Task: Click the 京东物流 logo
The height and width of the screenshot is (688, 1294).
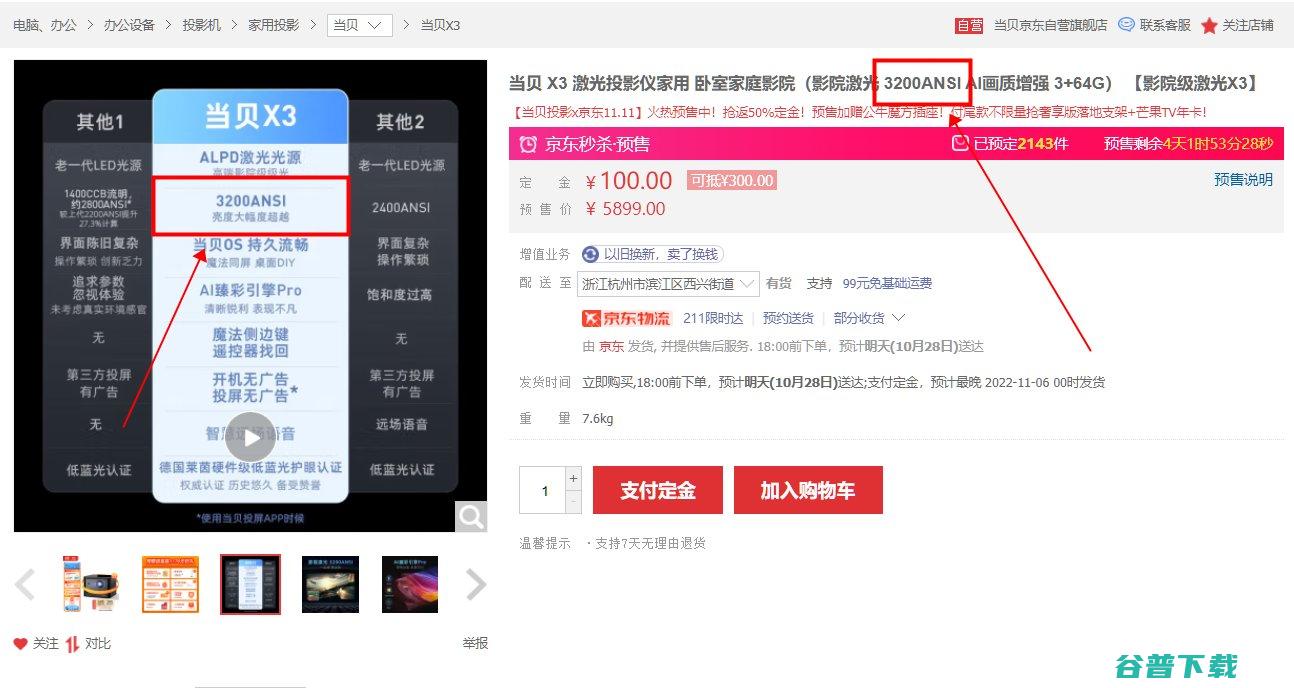Action: tap(627, 318)
